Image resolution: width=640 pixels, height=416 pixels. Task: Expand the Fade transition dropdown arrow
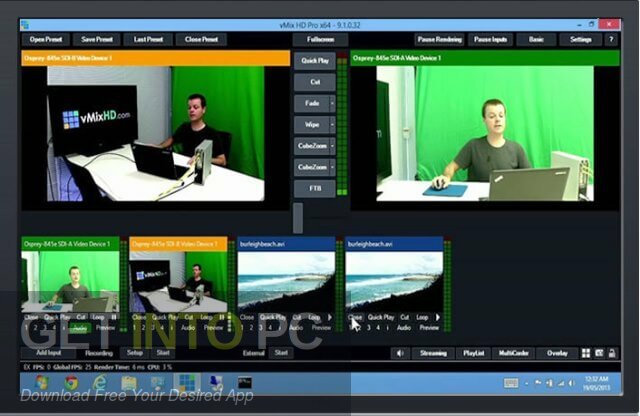point(332,103)
